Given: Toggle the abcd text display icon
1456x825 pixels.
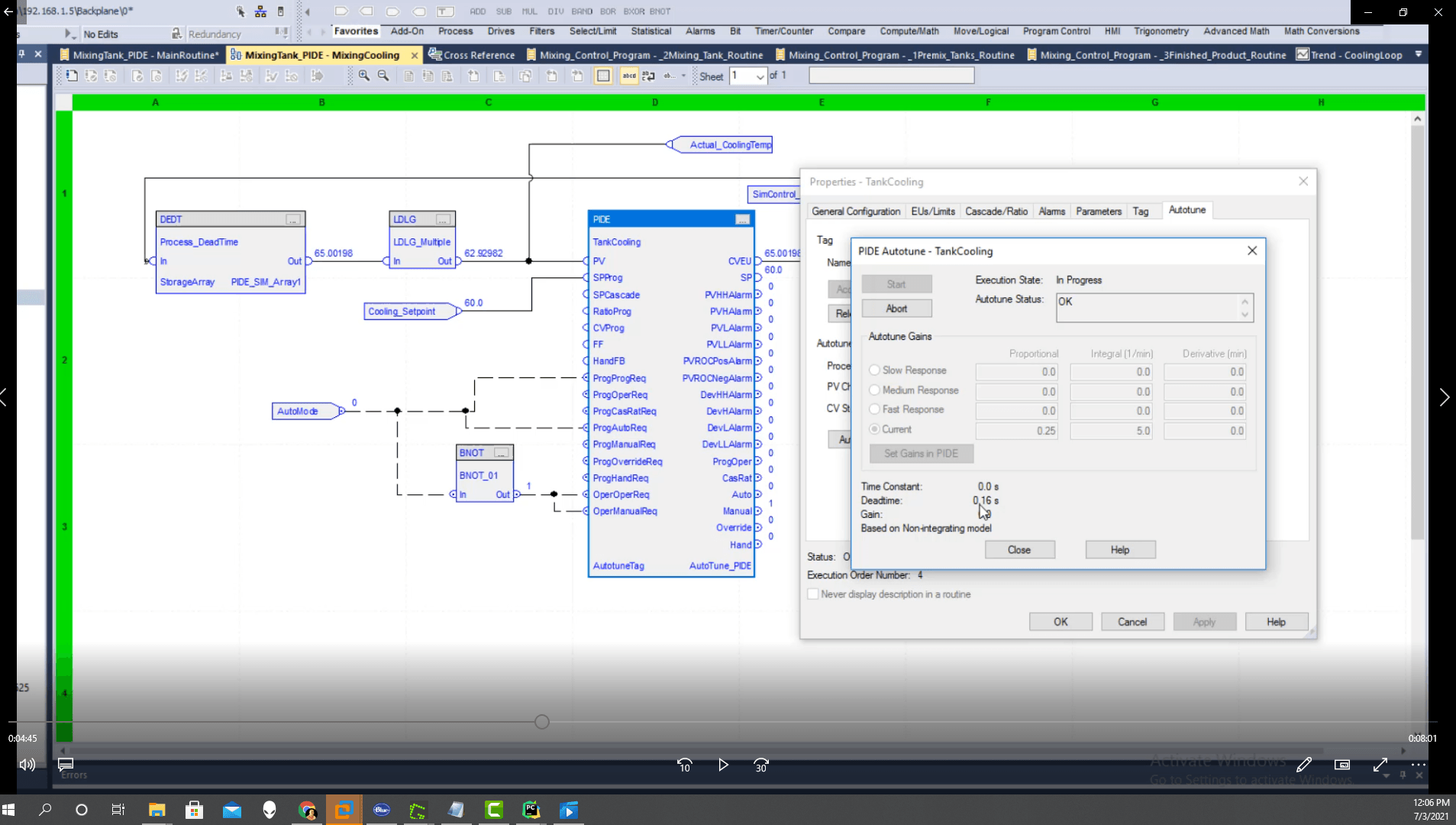Looking at the screenshot, I should [x=629, y=76].
